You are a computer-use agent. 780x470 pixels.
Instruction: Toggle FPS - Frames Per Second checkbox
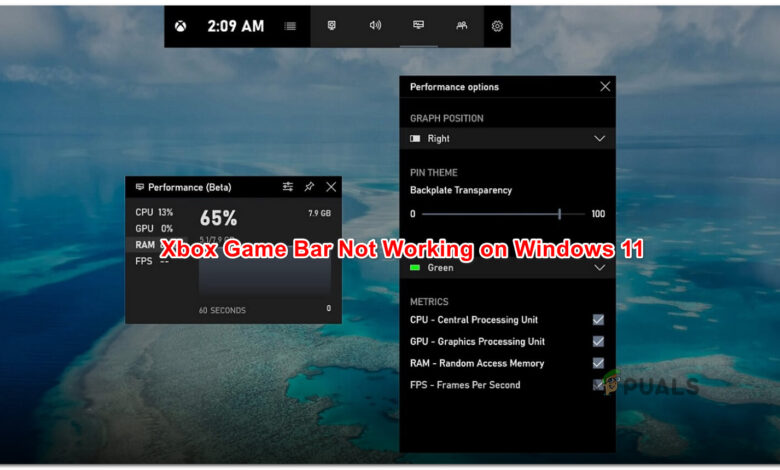598,385
